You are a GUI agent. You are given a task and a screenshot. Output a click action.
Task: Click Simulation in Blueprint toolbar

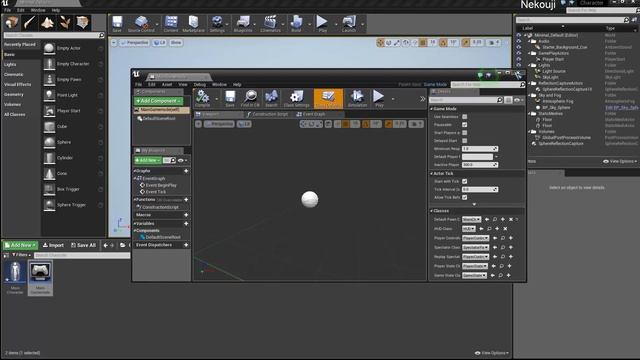[x=358, y=99]
